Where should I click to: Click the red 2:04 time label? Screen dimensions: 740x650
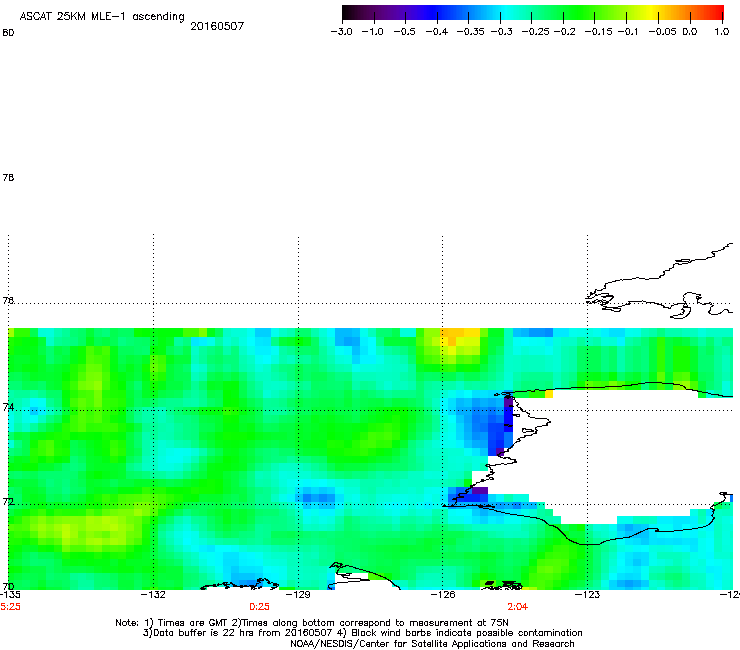pyautogui.click(x=518, y=607)
